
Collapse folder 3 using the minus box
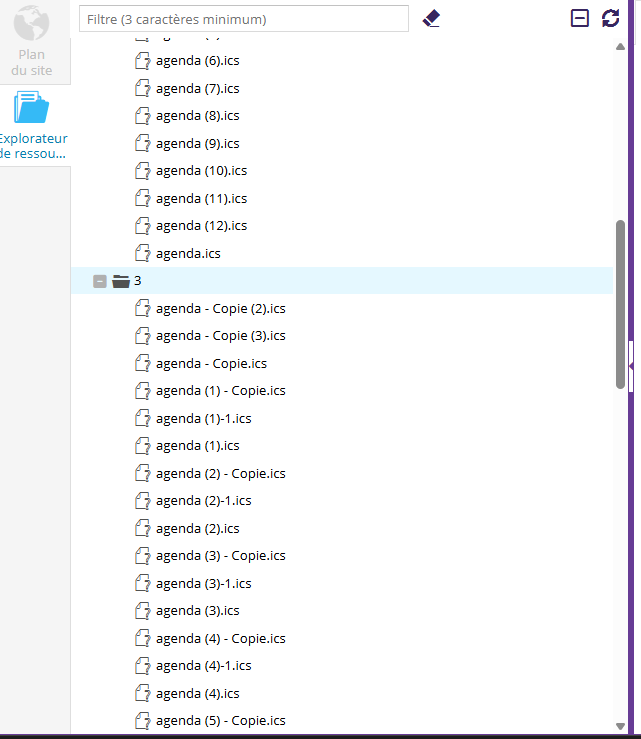coord(100,281)
